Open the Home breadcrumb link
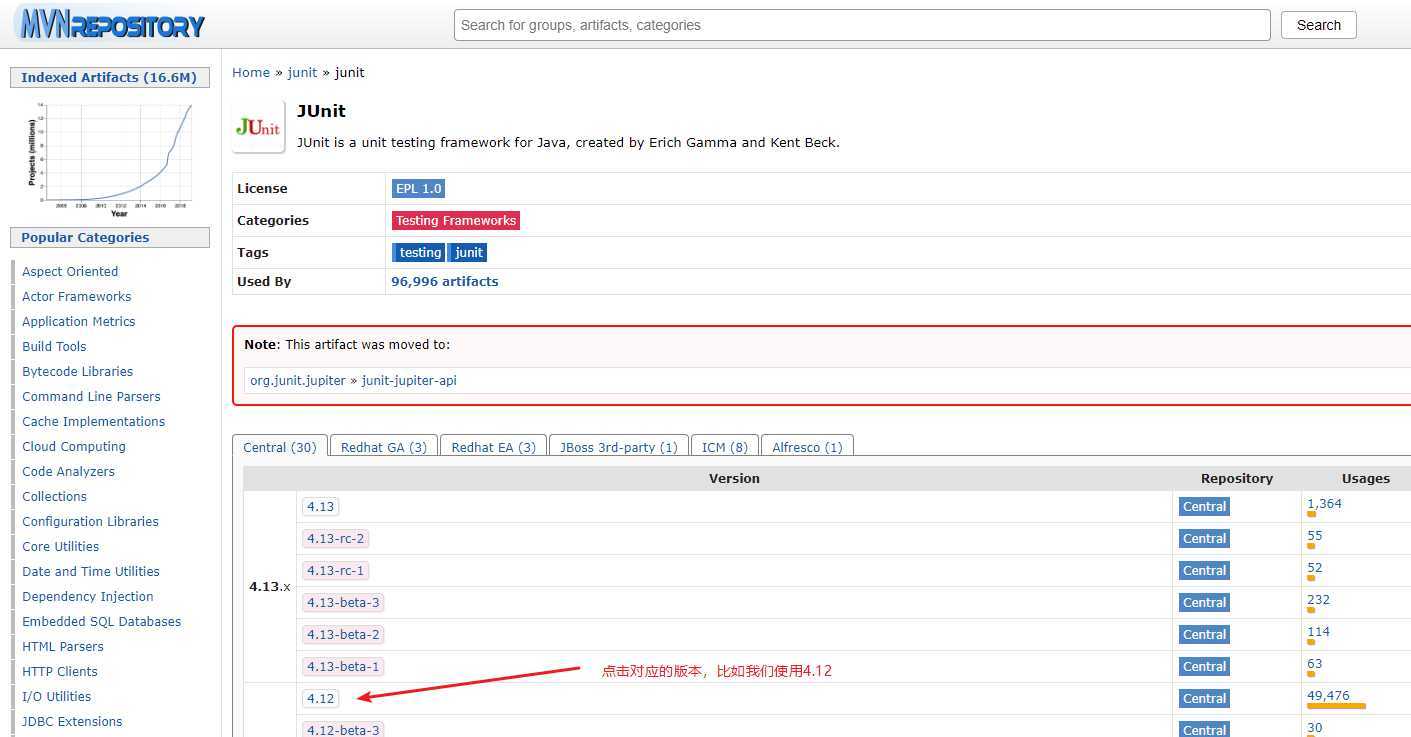1411x737 pixels. tap(251, 72)
